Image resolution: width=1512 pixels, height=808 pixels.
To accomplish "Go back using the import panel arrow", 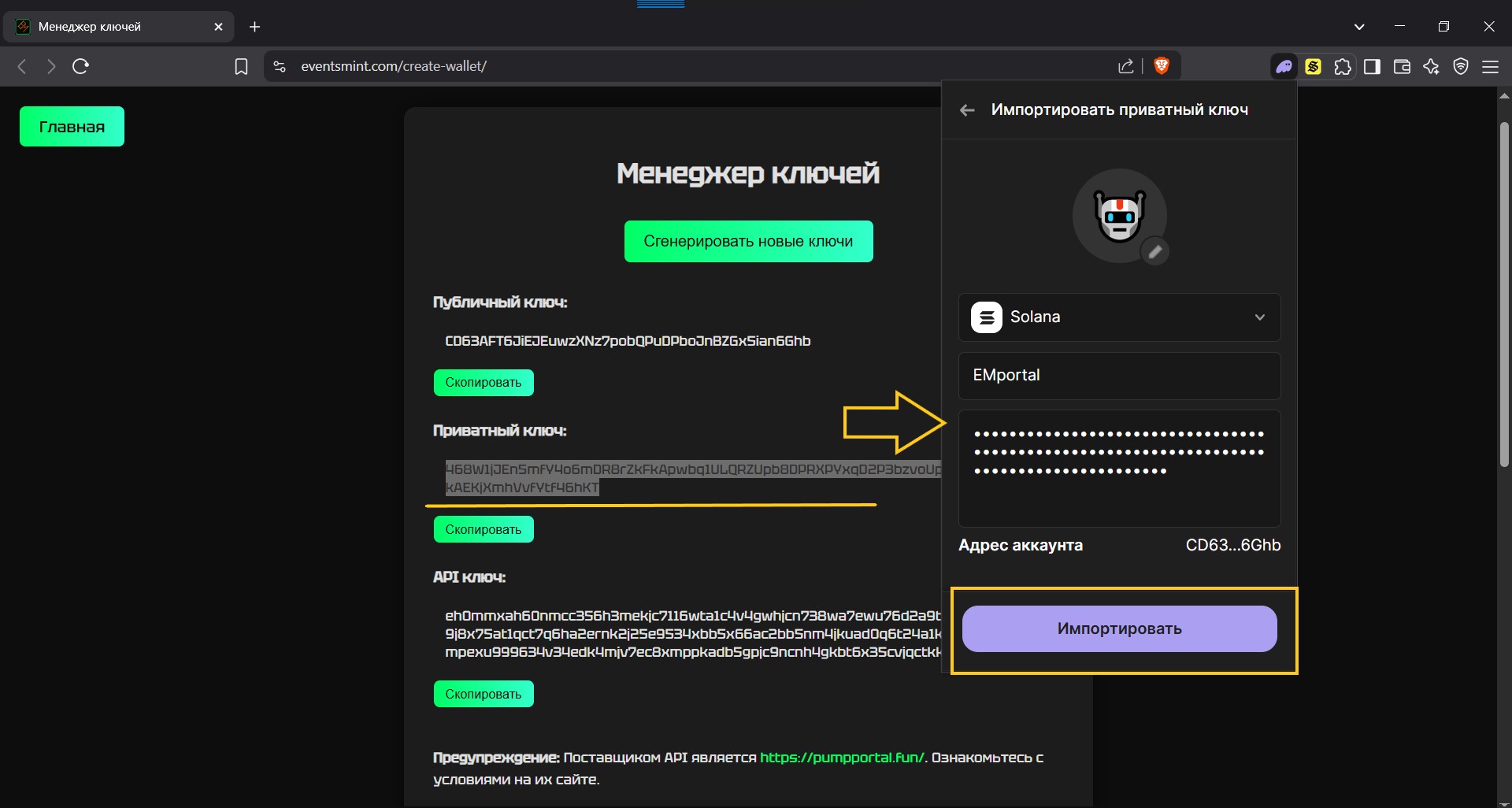I will coord(968,110).
